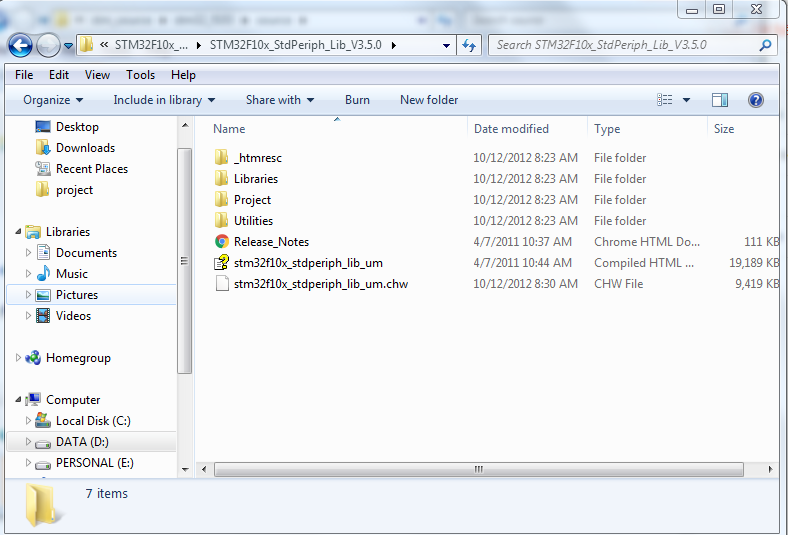Click navigation pane scroll up arrow

[185, 125]
